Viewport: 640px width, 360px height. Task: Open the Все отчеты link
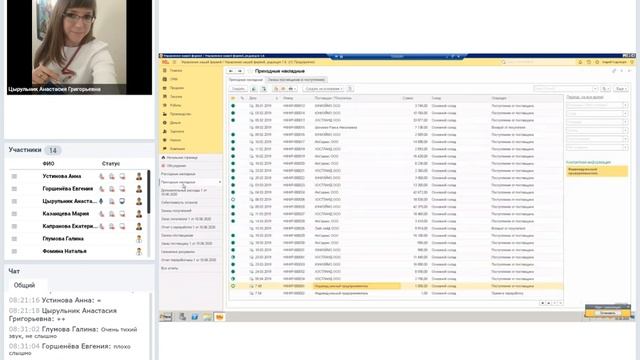coord(169,268)
